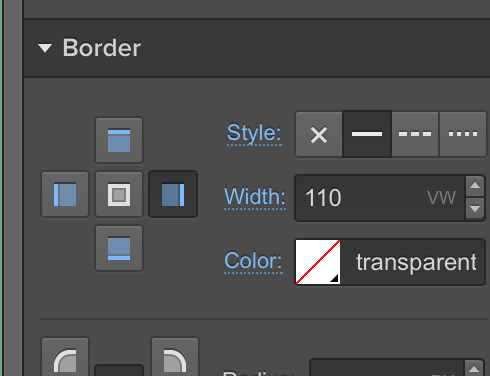Image resolution: width=490 pixels, height=376 pixels.
Task: Decrease border width with down arrow
Action: [475, 209]
